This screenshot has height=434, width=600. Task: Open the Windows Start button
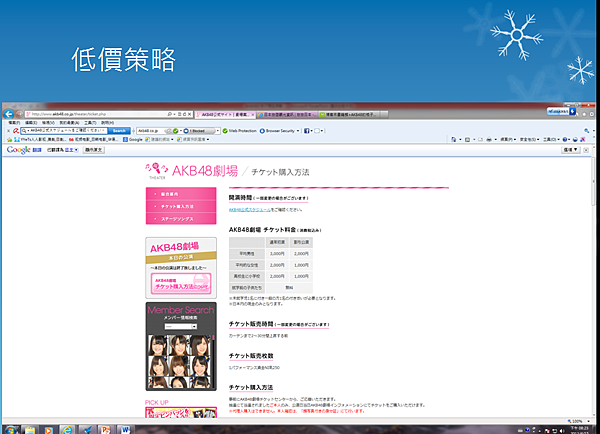[10, 429]
